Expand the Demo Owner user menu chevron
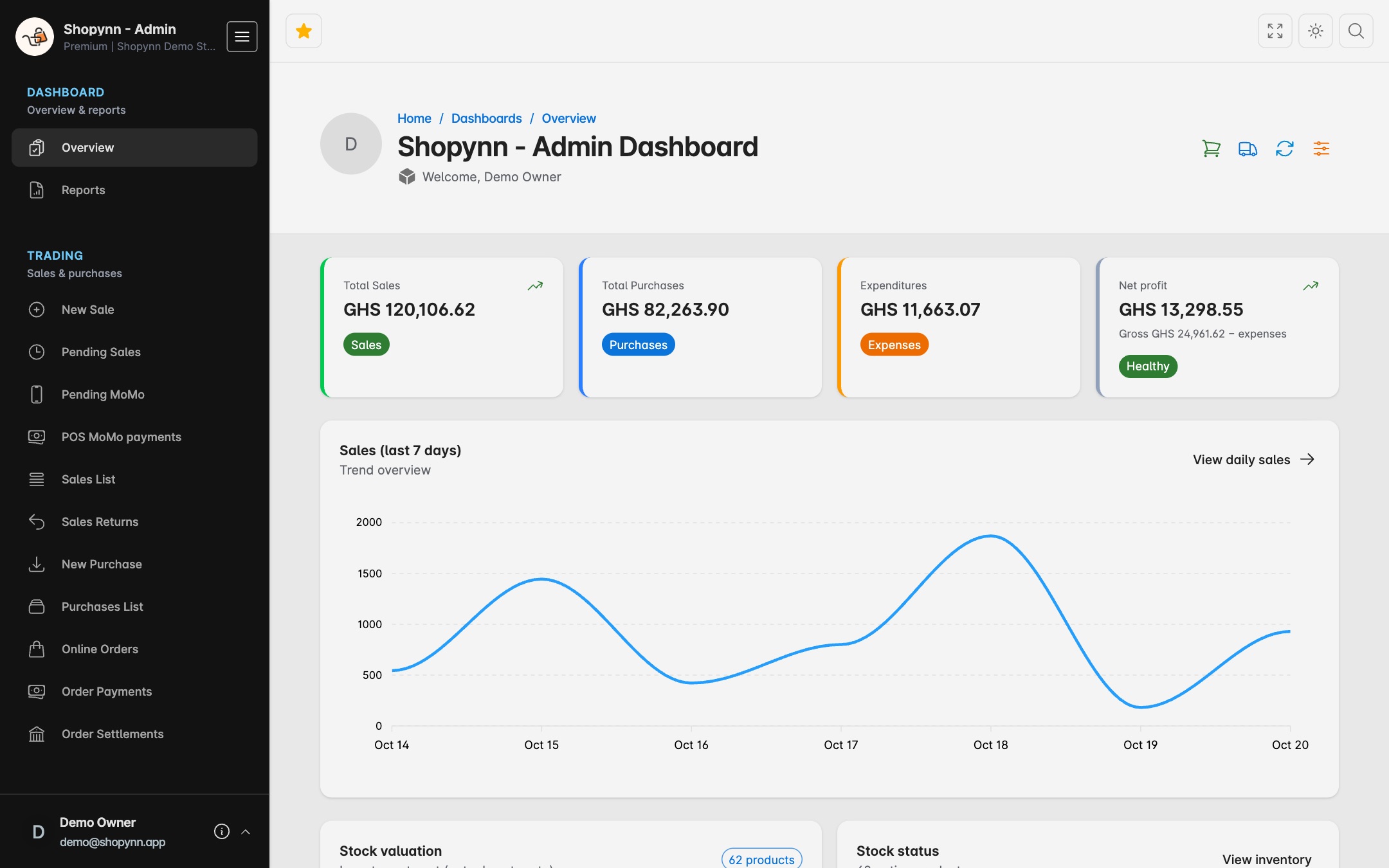1389x868 pixels. (246, 831)
